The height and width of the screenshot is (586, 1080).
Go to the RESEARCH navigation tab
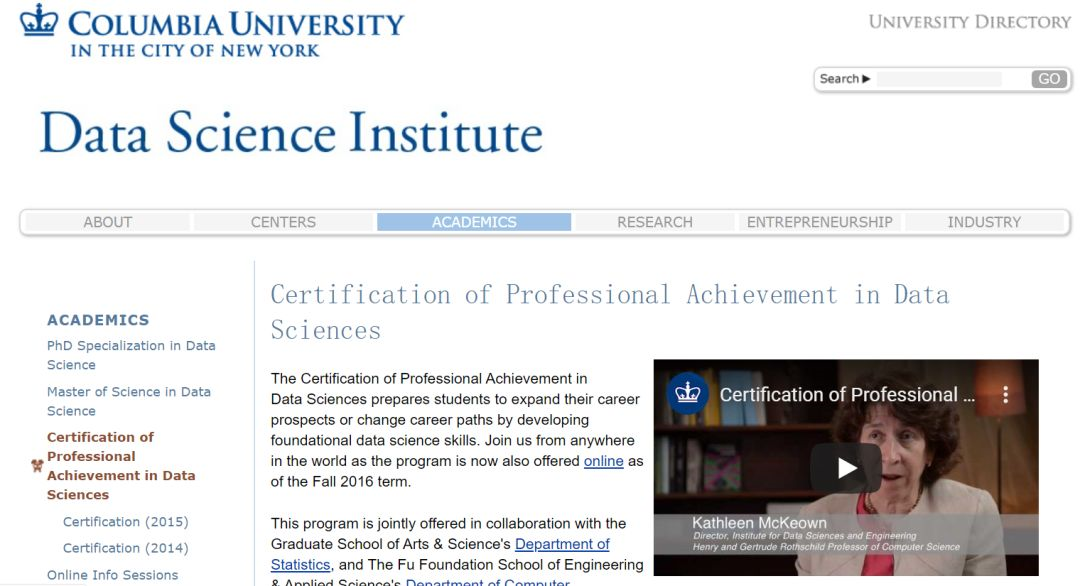coord(654,222)
